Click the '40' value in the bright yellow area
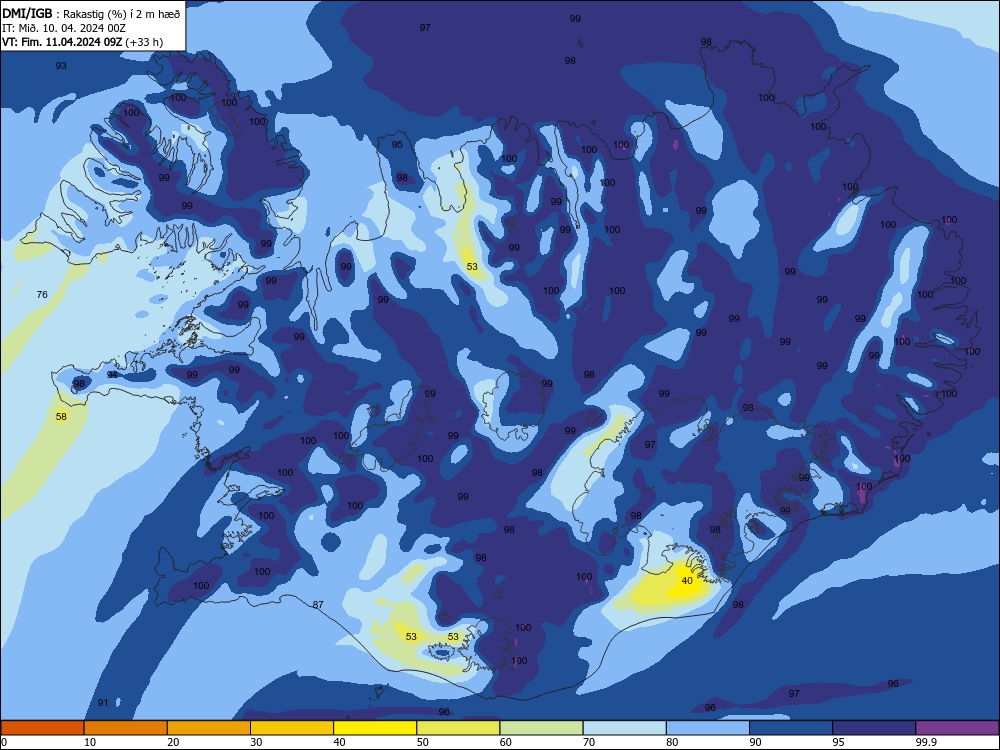This screenshot has width=1000, height=750. [x=687, y=581]
